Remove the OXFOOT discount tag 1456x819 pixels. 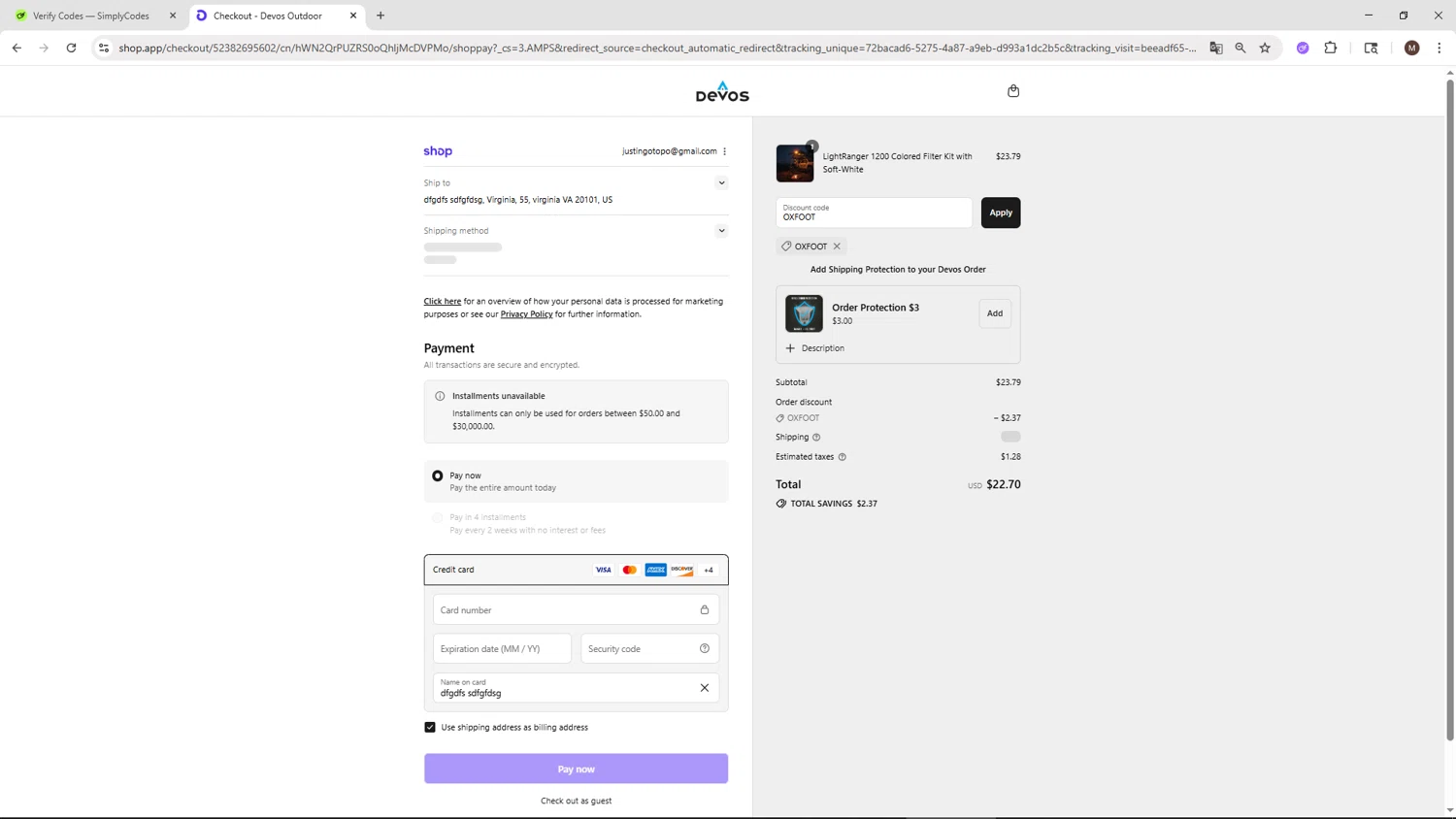click(837, 246)
